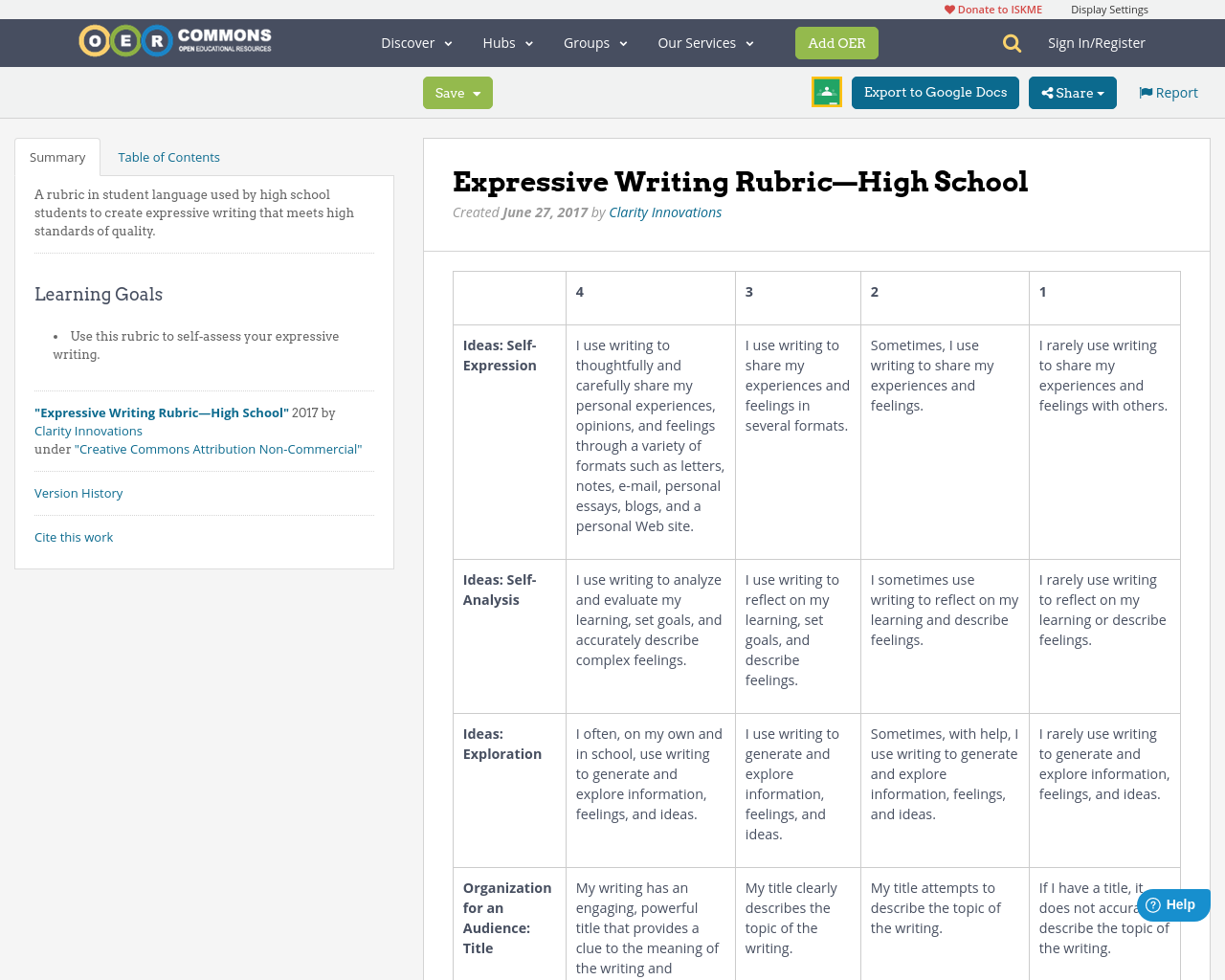Viewport: 1225px width, 980px height.
Task: Enable Display Settings
Action: [1109, 8]
